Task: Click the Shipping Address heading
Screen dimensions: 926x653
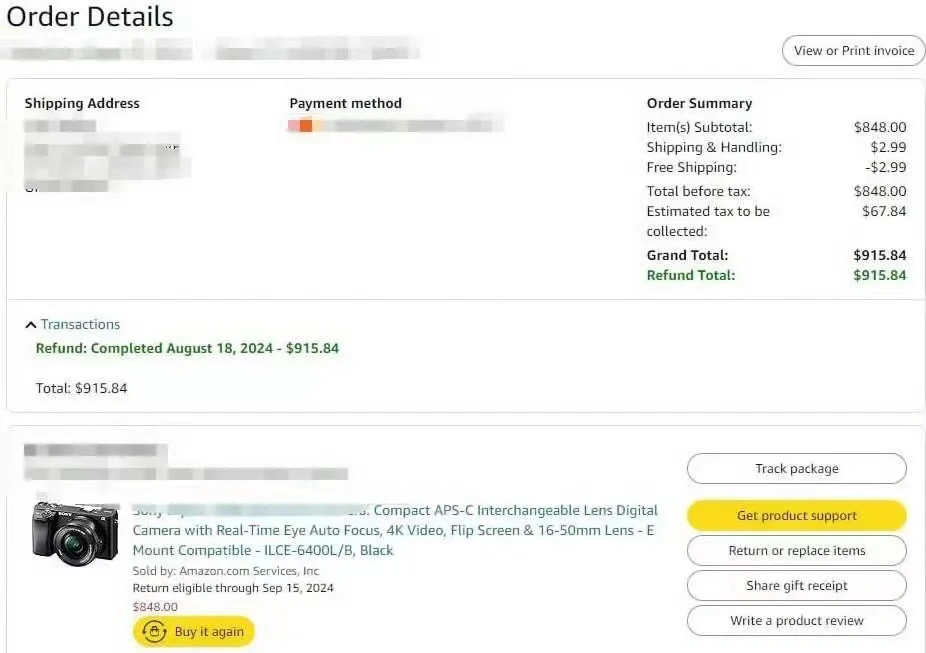Action: click(82, 103)
